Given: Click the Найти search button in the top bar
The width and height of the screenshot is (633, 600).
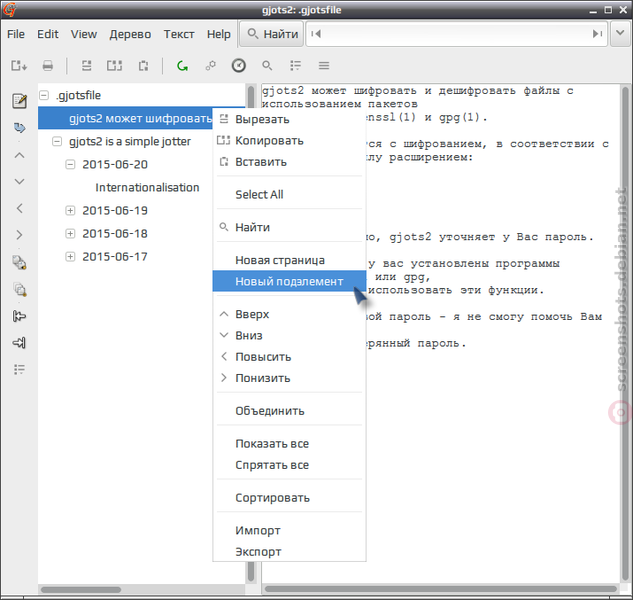Looking at the screenshot, I should (x=272, y=34).
